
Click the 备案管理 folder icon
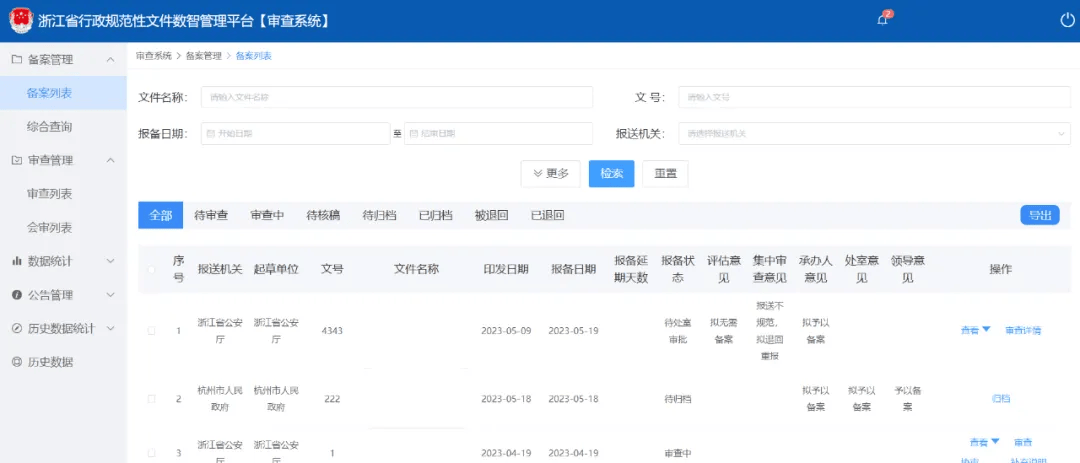(16, 59)
